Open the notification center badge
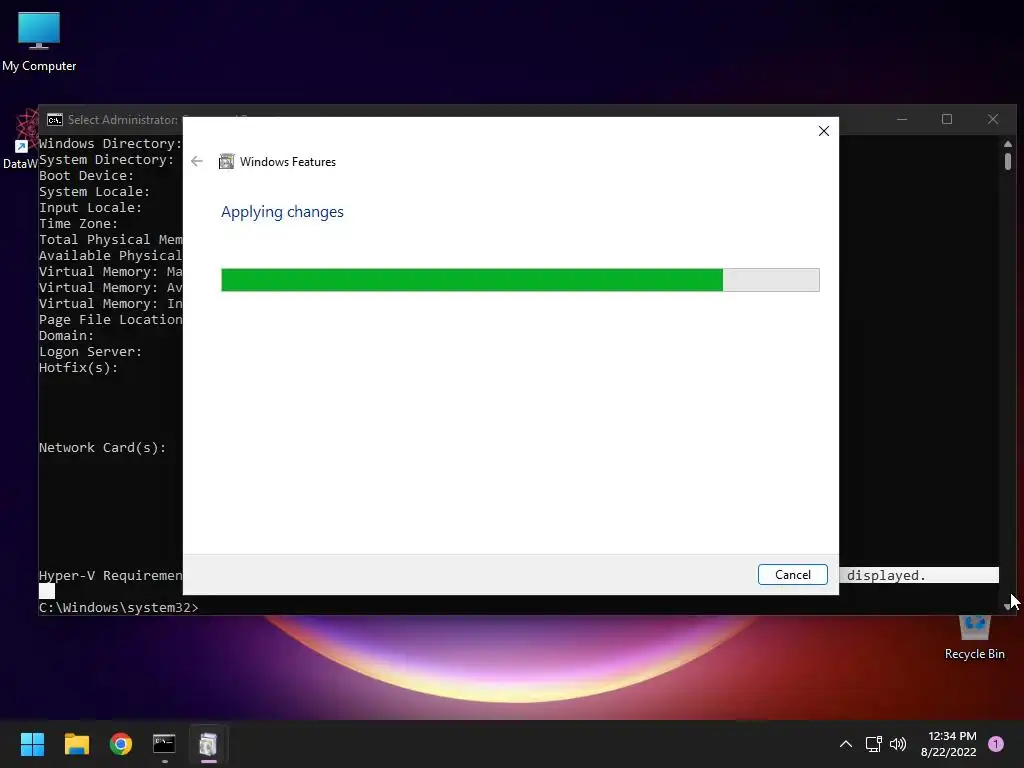 coord(996,744)
